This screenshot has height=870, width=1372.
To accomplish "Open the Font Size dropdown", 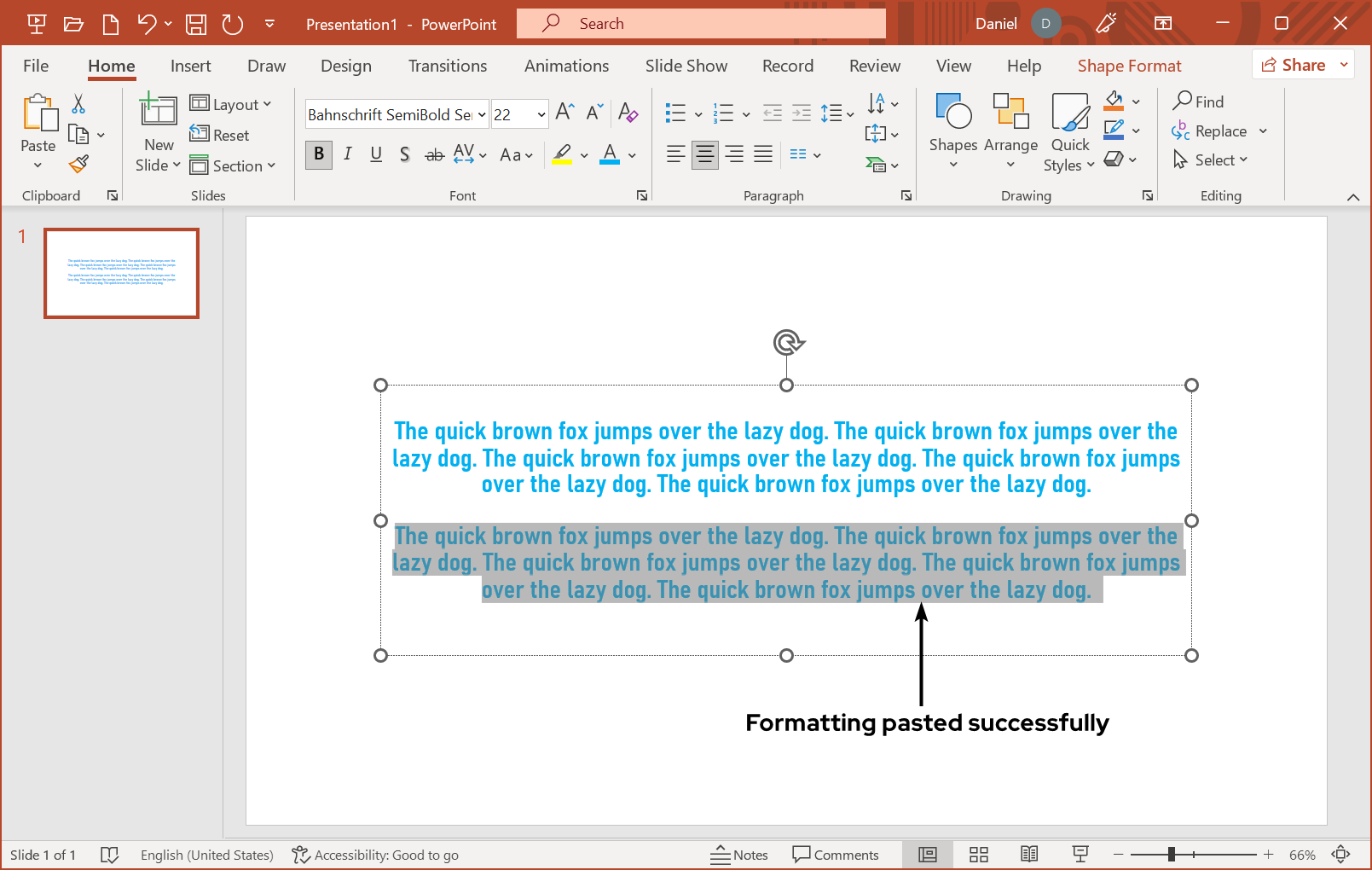I will coord(541,113).
